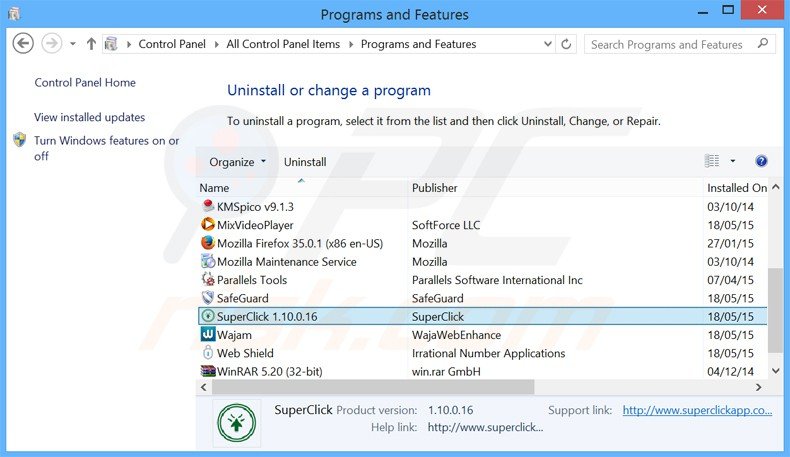Click the SuperClick row icon
The image size is (790, 457).
(x=208, y=316)
